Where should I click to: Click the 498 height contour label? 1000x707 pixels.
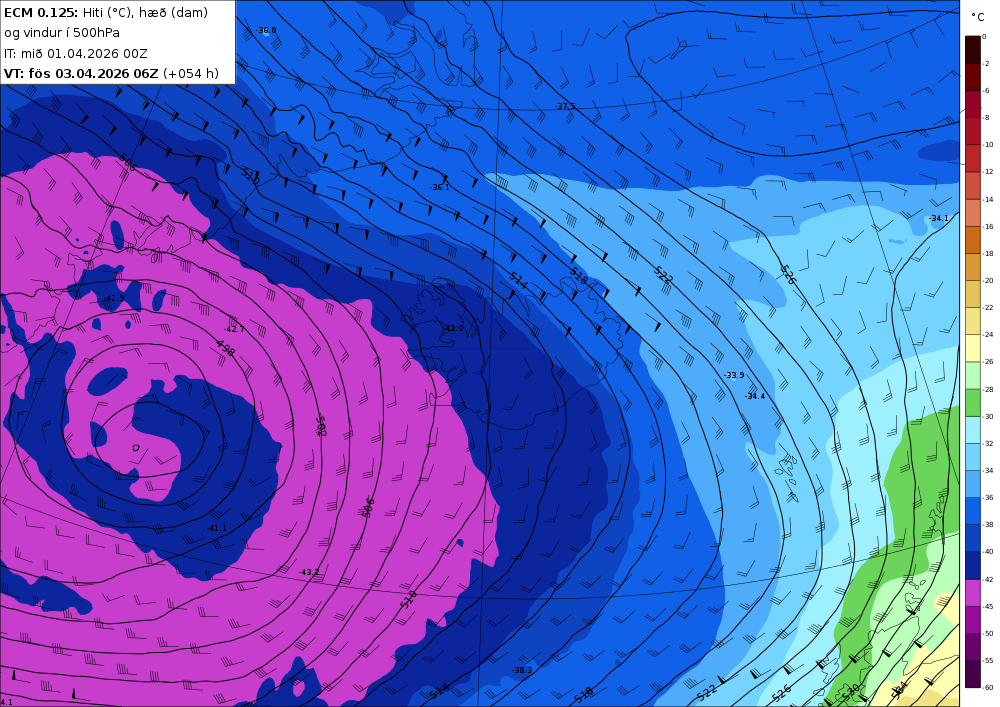[x=225, y=348]
